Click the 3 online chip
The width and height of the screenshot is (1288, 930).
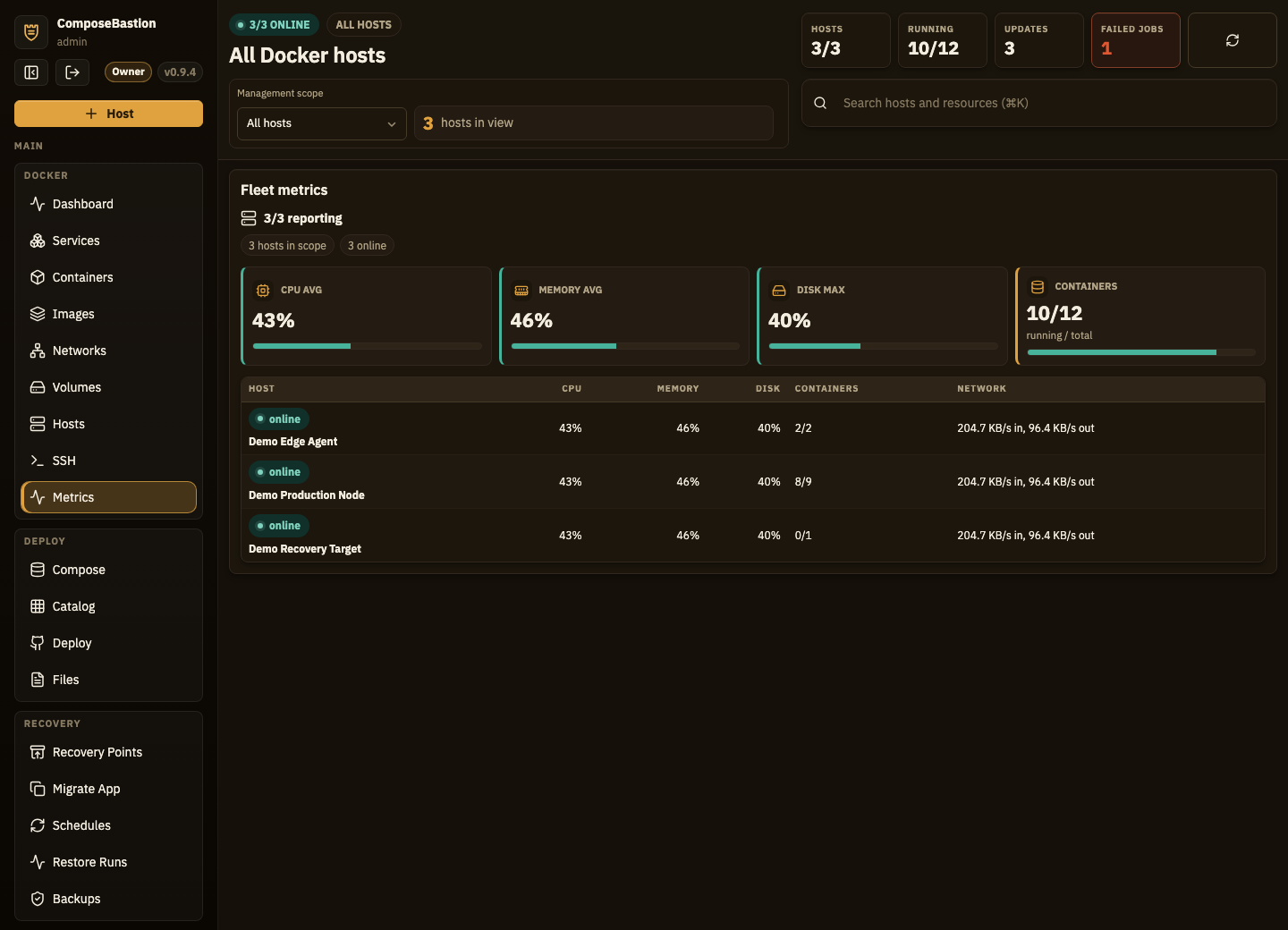click(x=367, y=246)
